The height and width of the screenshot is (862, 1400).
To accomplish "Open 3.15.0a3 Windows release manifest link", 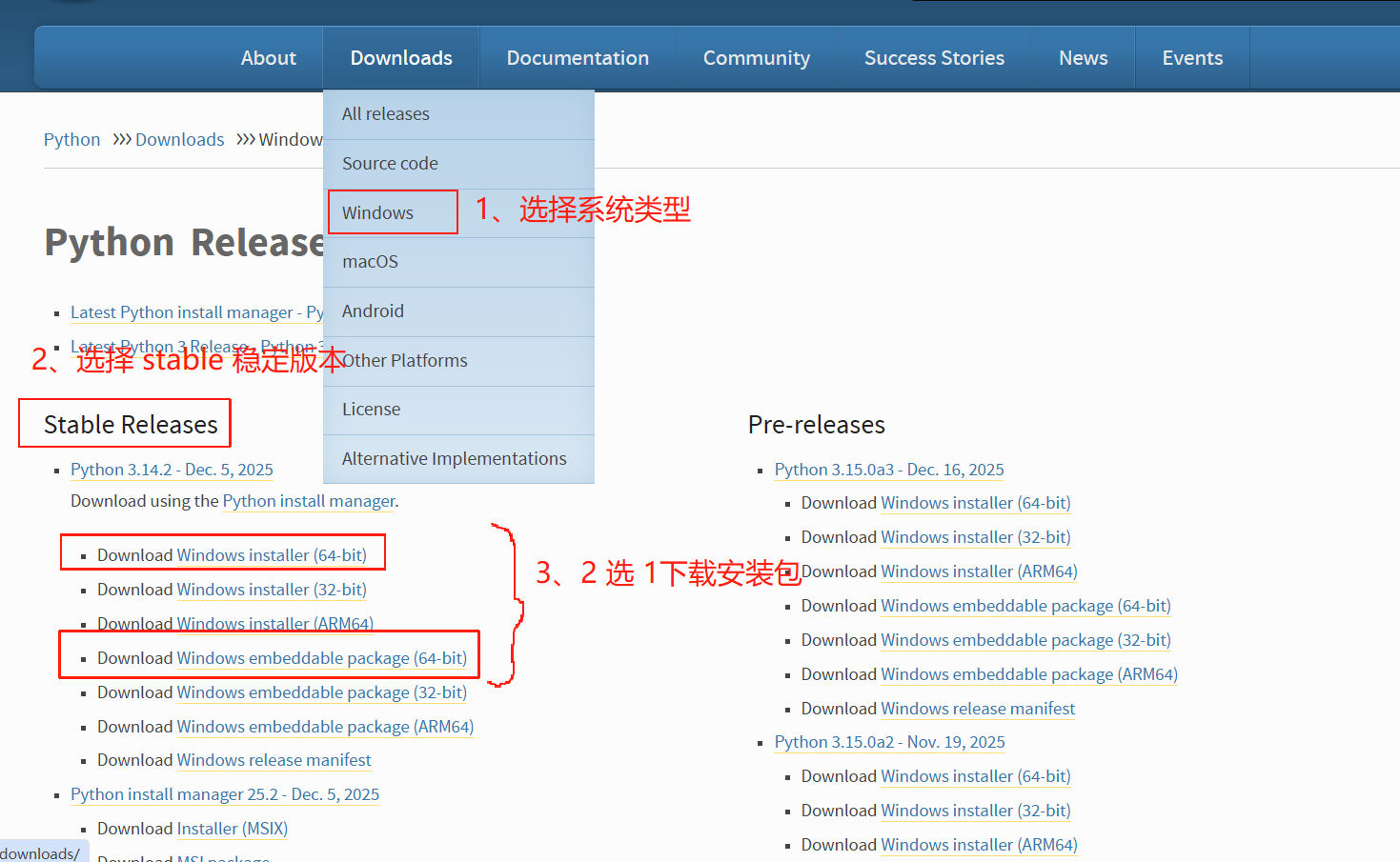I will coord(979,709).
